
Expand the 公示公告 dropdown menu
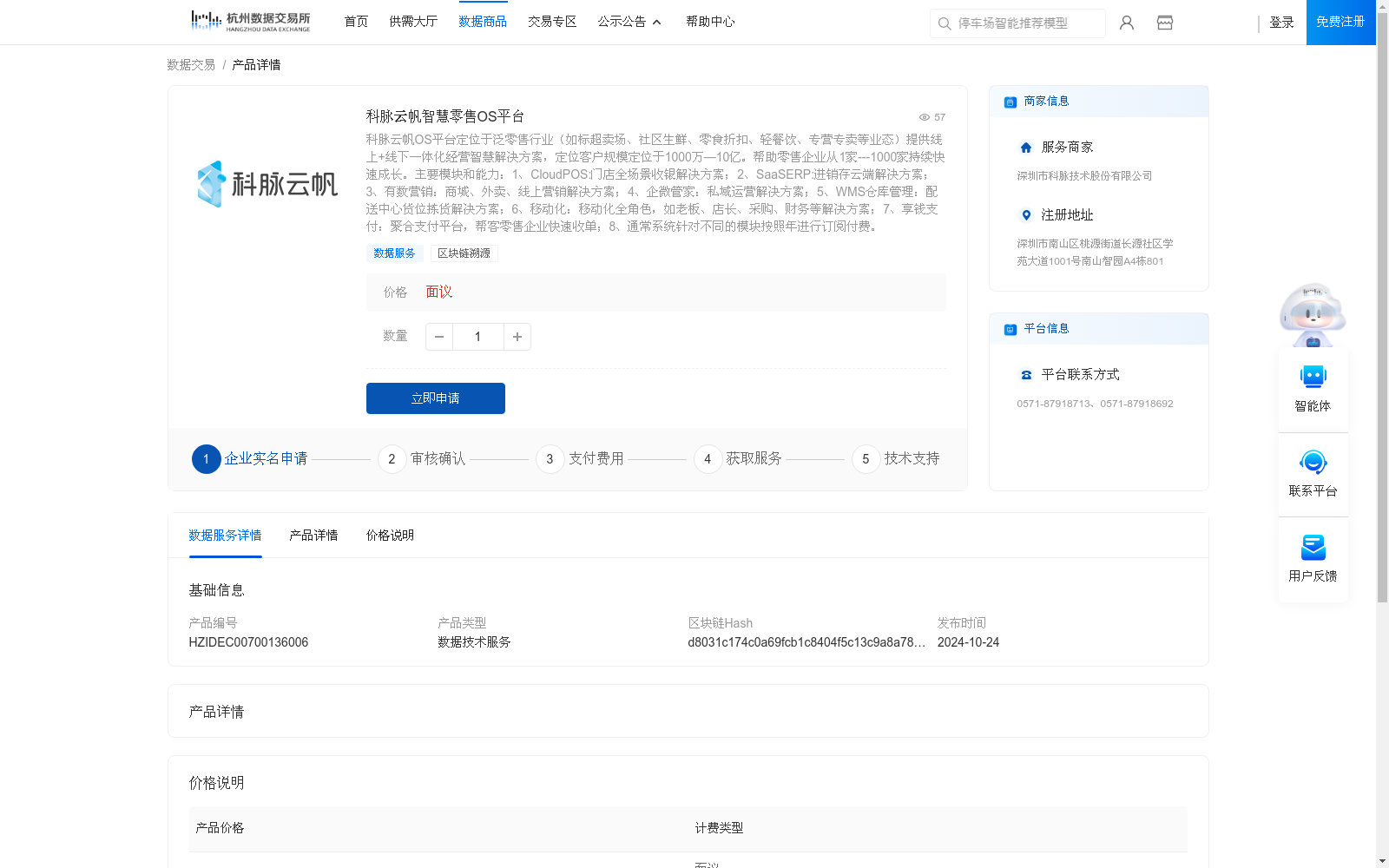coord(629,22)
